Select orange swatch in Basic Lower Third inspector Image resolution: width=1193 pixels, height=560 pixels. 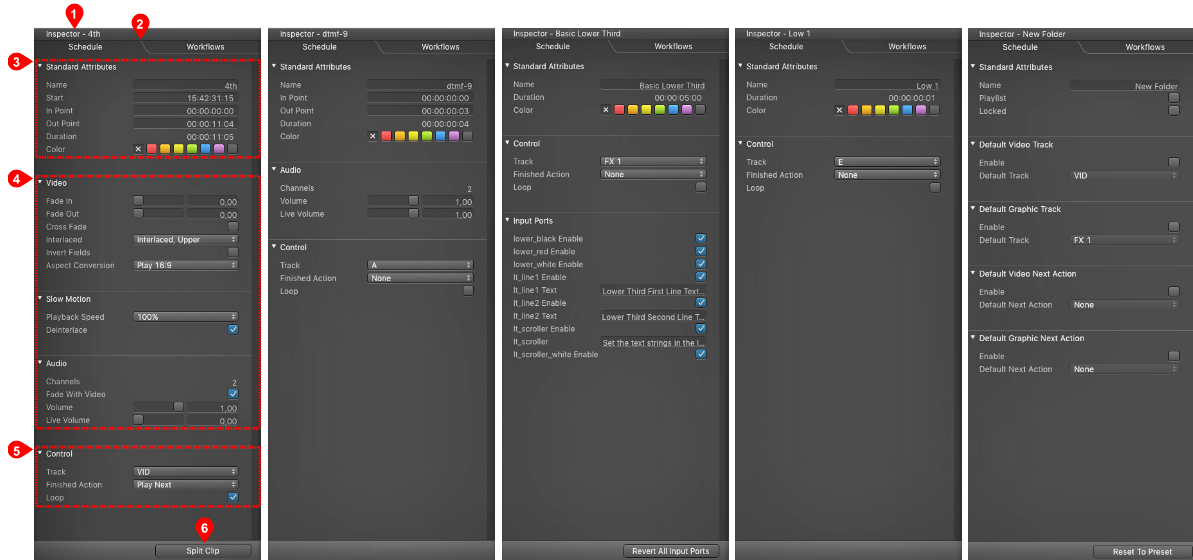click(x=633, y=110)
